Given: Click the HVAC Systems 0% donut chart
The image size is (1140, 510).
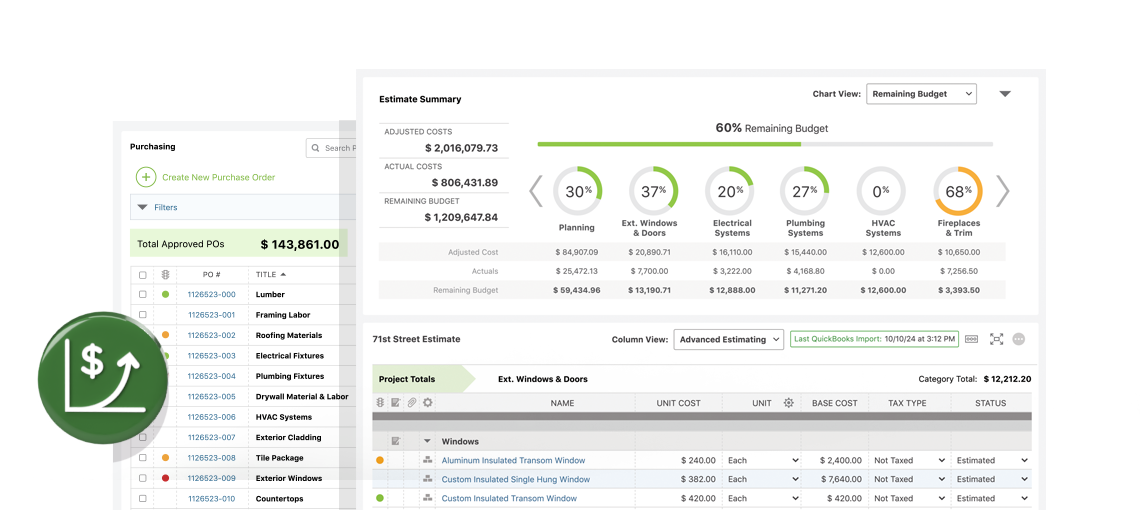Looking at the screenshot, I should [881, 191].
